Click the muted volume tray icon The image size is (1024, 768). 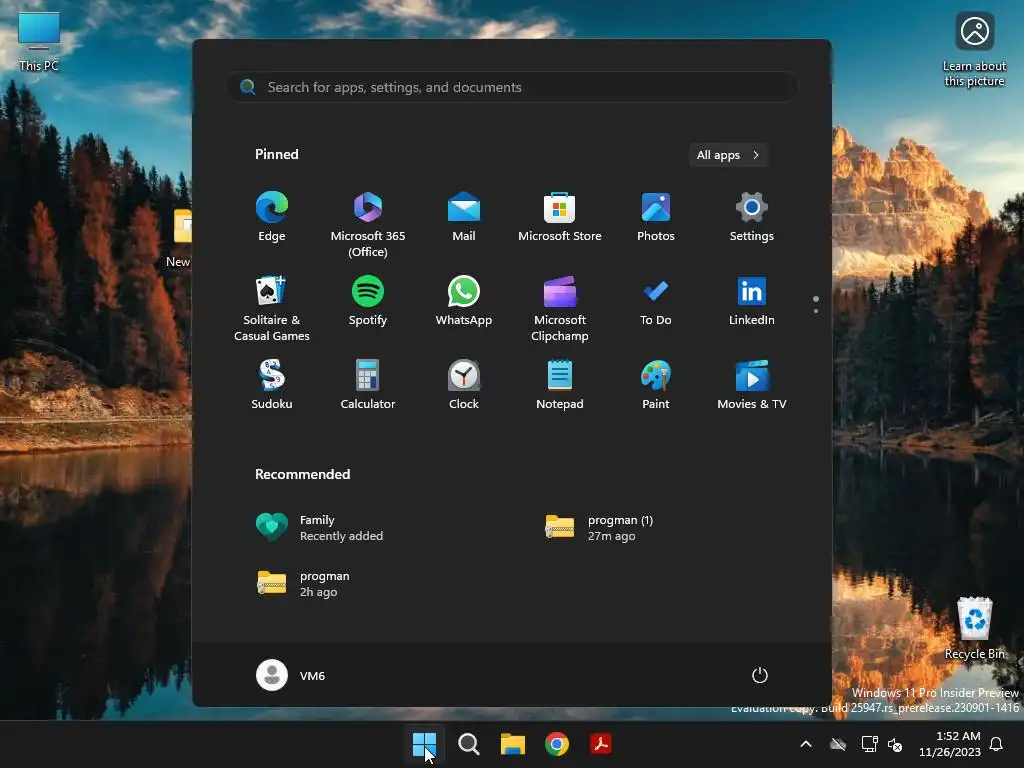tap(895, 744)
